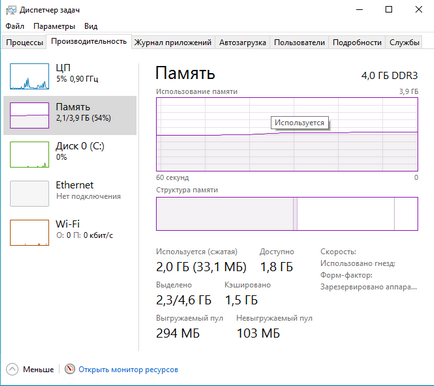Viewport: 434px width, 386px height.
Task: Click the '60 секунд' axis label
Action: pyautogui.click(x=172, y=177)
